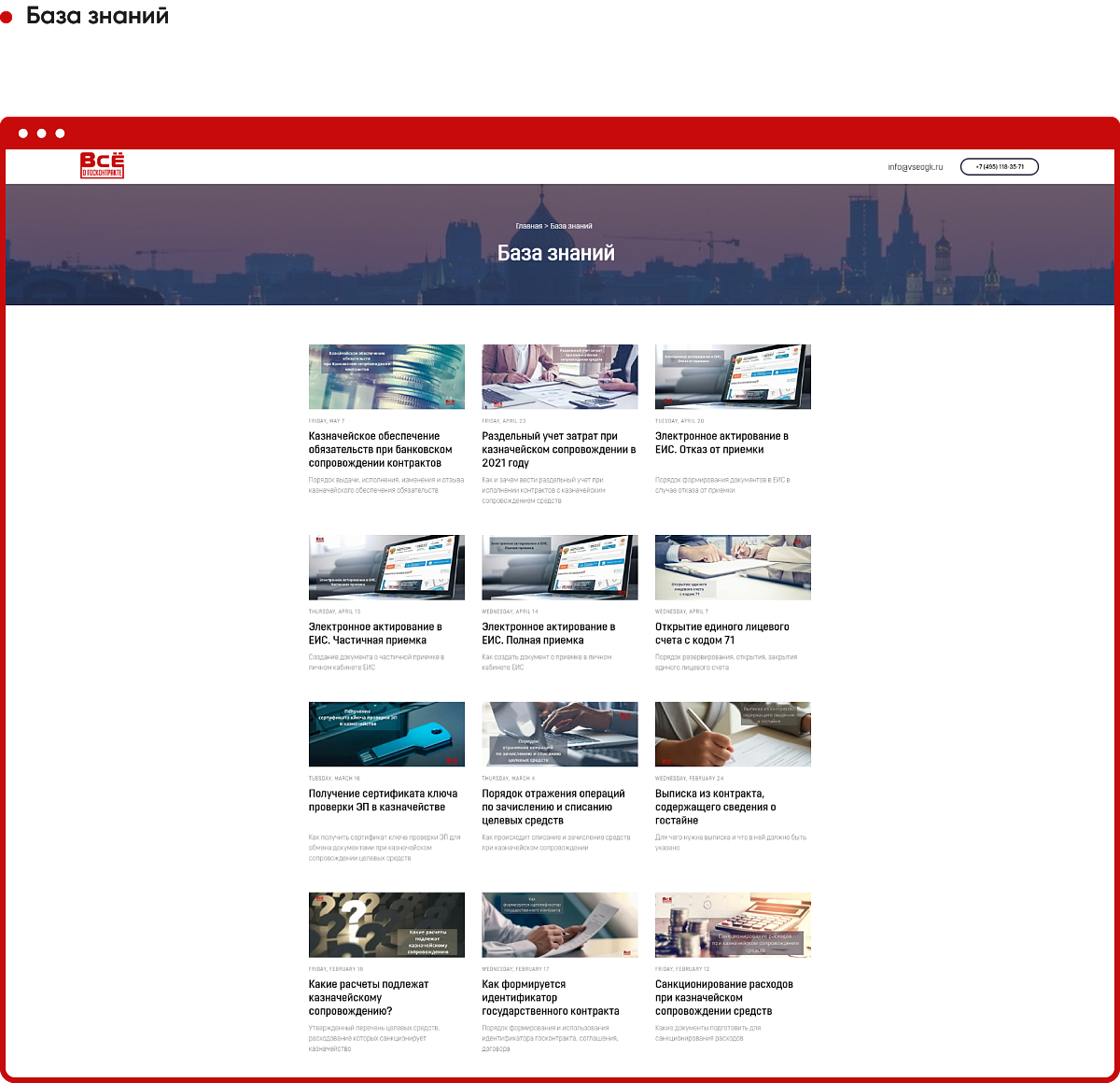Click the Открытие единого лицевого счета handshake thumbnail
This screenshot has width=1120, height=1083.
click(733, 567)
